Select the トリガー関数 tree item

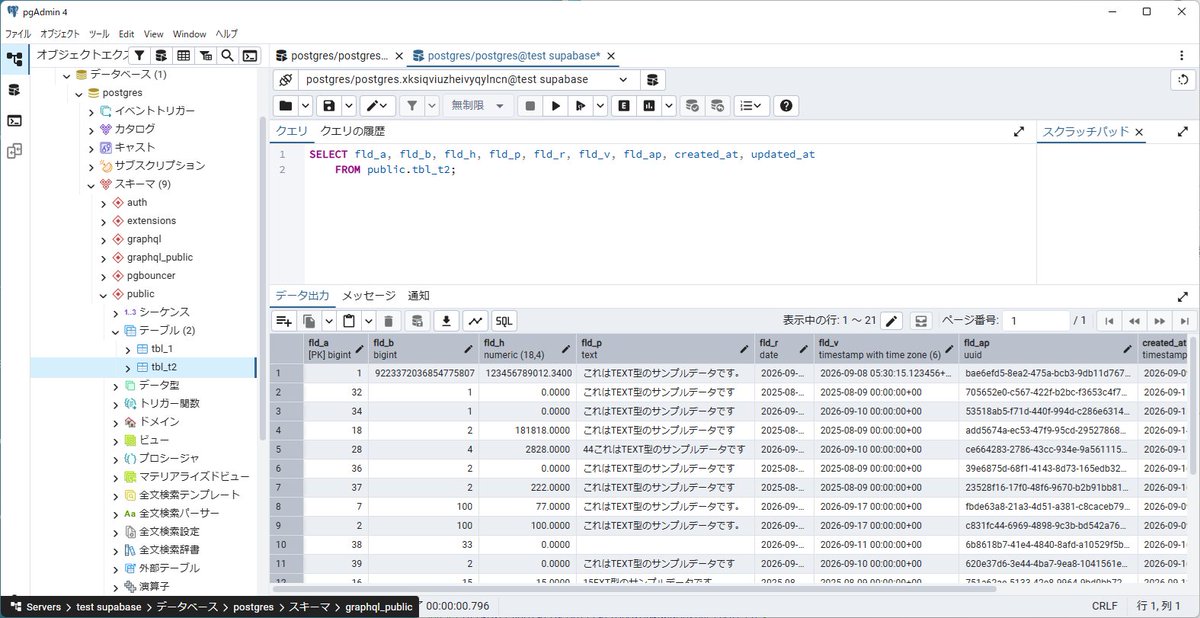[x=169, y=403]
